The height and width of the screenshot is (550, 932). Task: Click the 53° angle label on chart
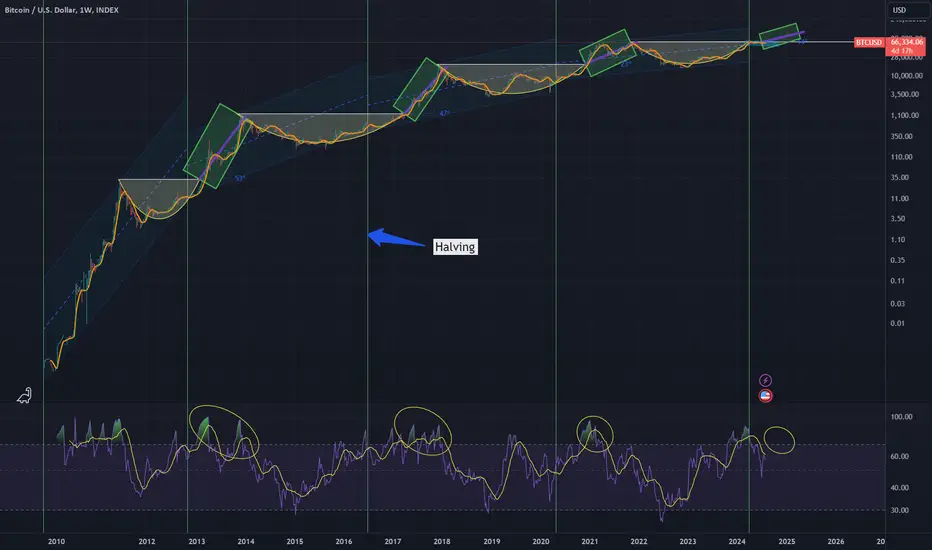click(x=239, y=178)
